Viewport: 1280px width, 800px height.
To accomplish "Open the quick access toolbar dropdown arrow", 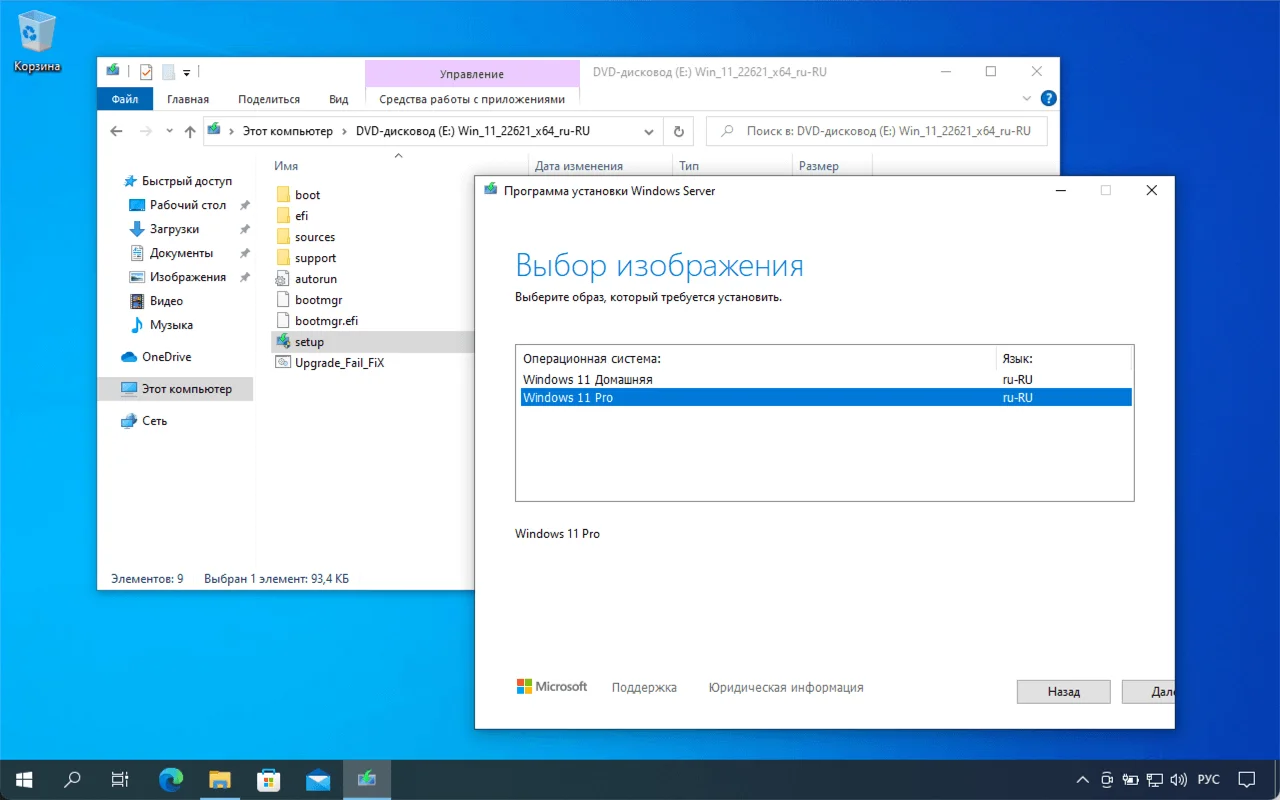I will click(187, 72).
